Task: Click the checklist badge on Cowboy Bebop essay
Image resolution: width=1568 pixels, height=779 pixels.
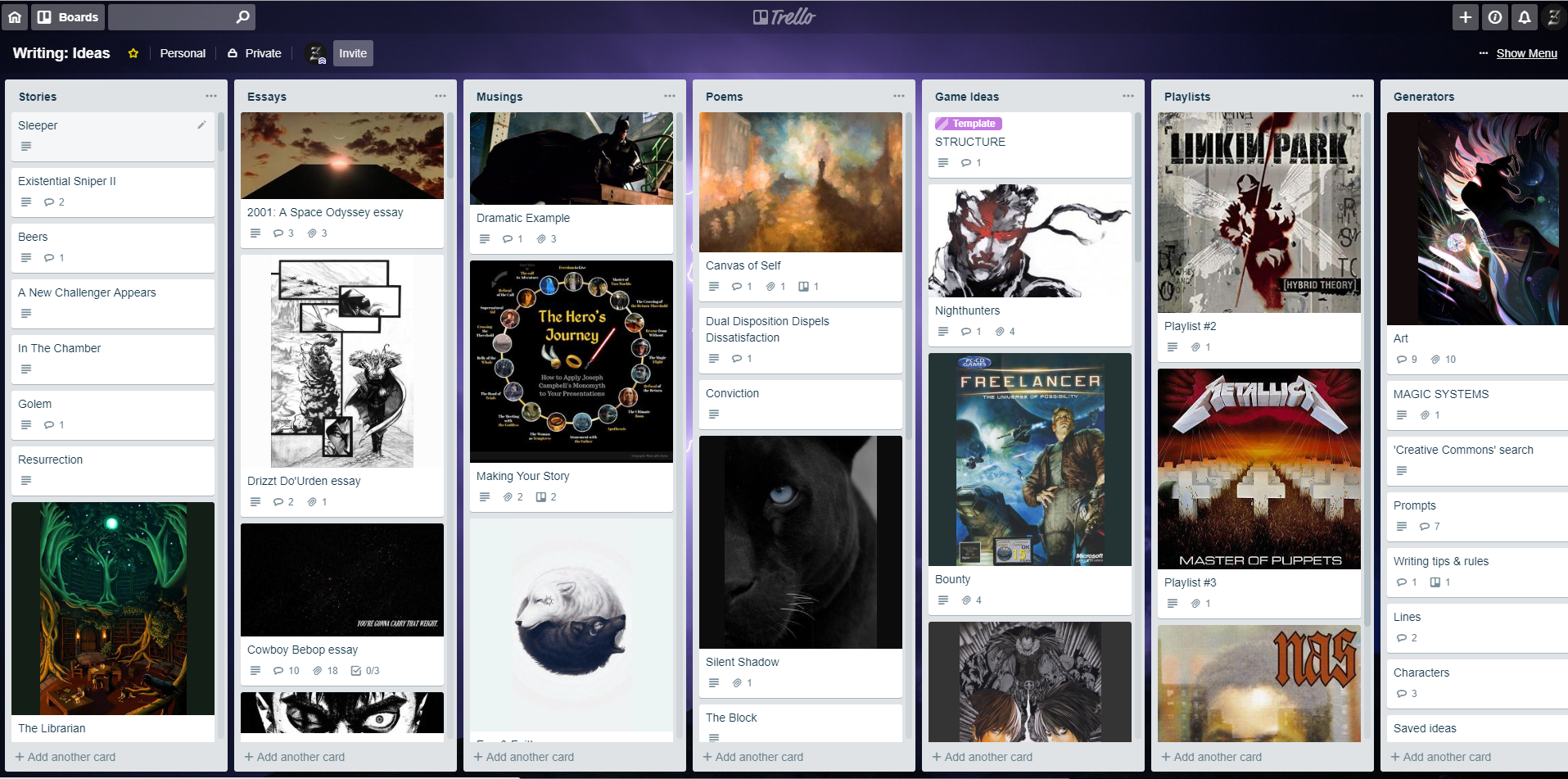Action: [364, 671]
